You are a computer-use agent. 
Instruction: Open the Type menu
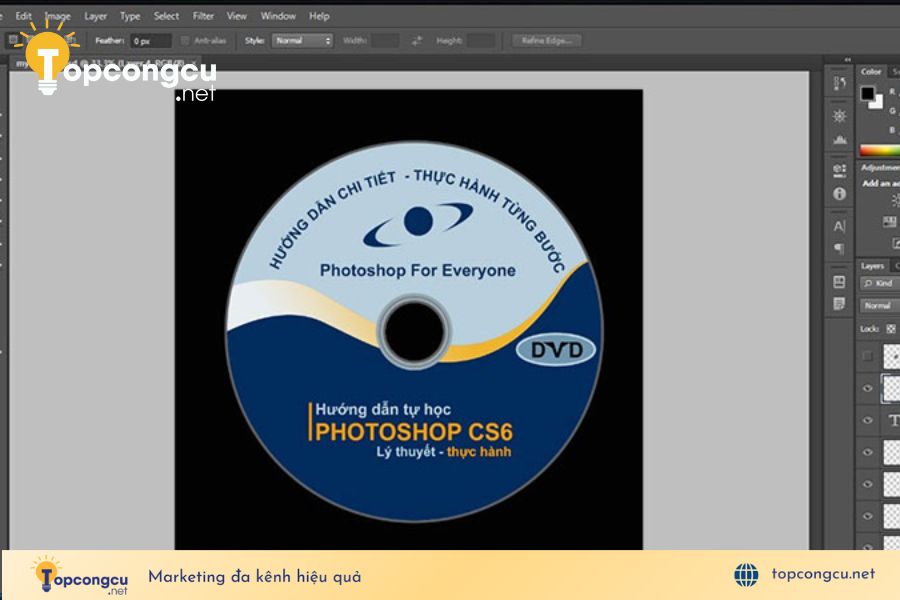click(x=130, y=16)
